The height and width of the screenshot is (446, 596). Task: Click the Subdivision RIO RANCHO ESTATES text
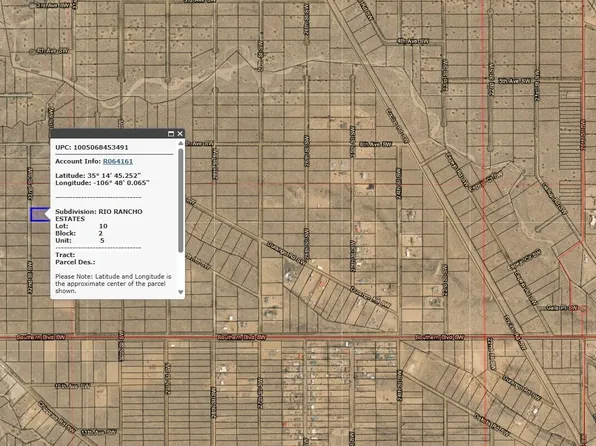pos(99,215)
